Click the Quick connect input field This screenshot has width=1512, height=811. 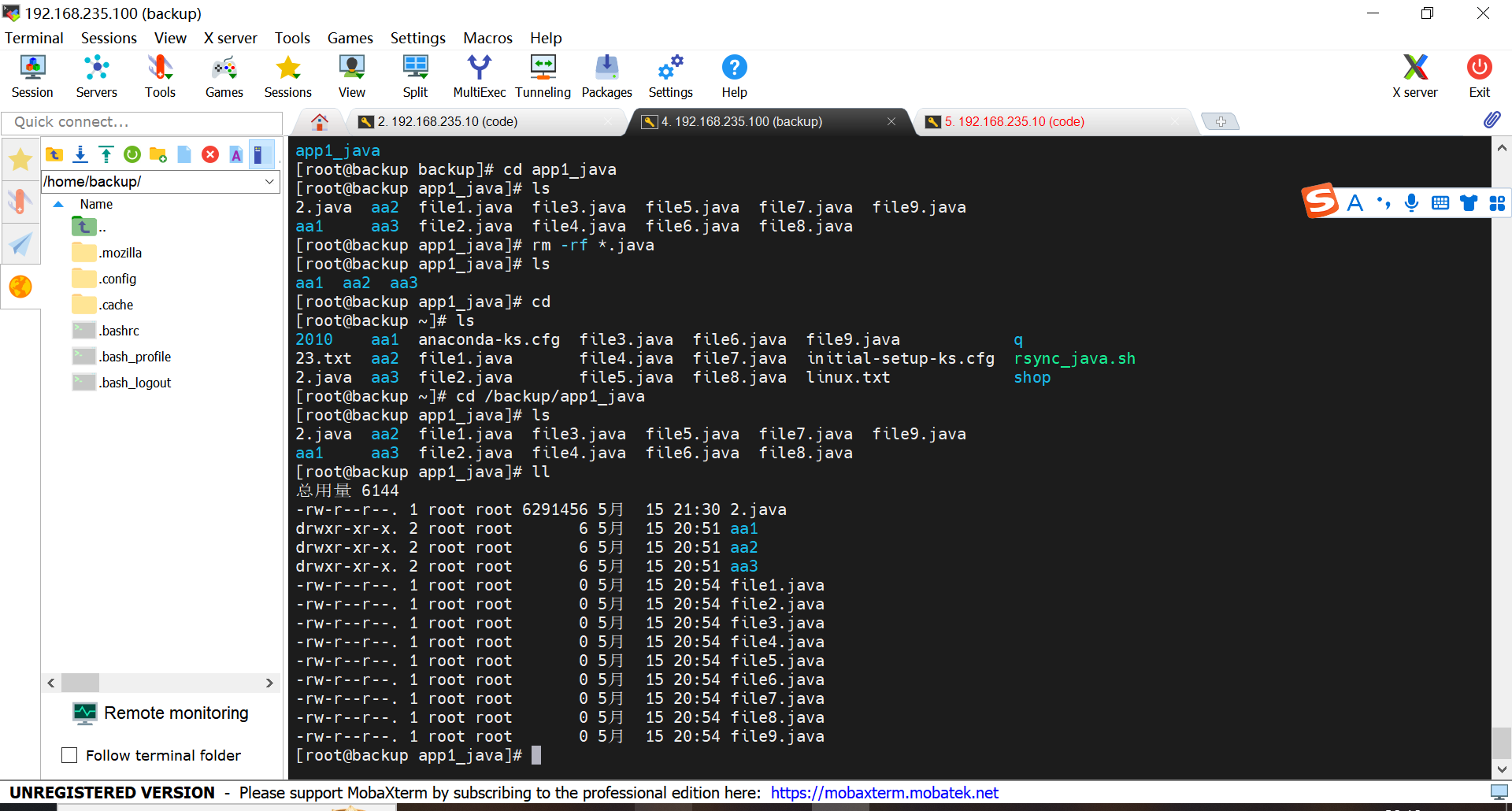[x=142, y=122]
